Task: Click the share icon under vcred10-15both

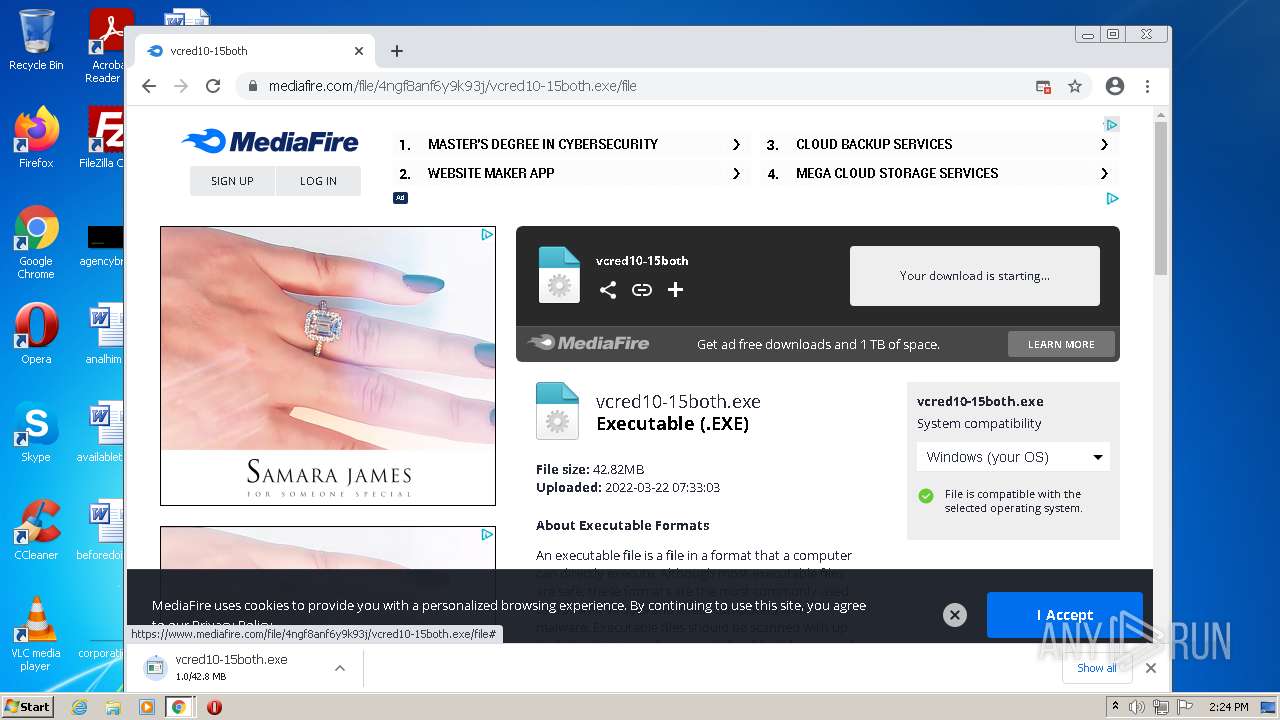Action: (608, 290)
